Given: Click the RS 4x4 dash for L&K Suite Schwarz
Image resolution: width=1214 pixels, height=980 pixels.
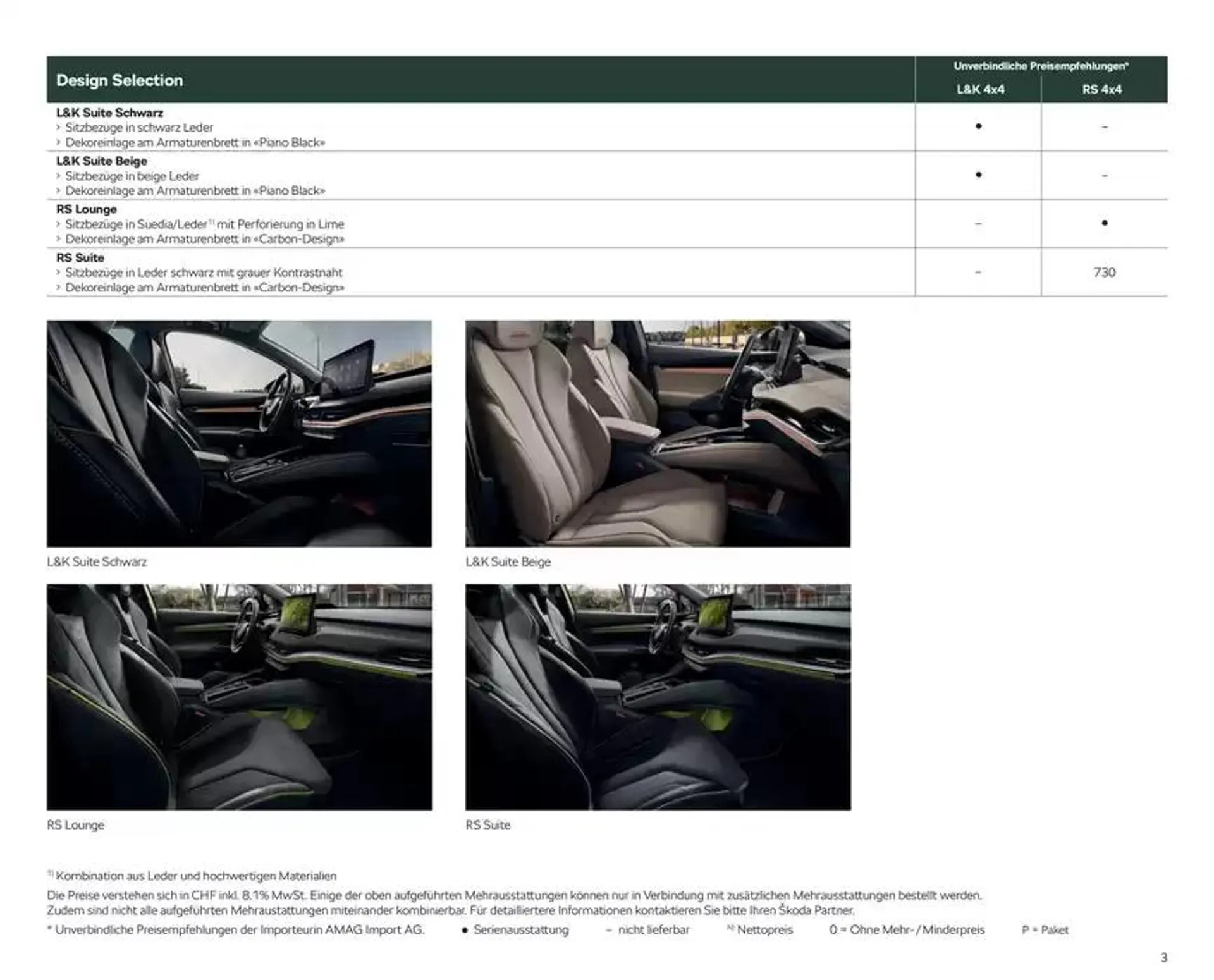Looking at the screenshot, I should click(1104, 127).
